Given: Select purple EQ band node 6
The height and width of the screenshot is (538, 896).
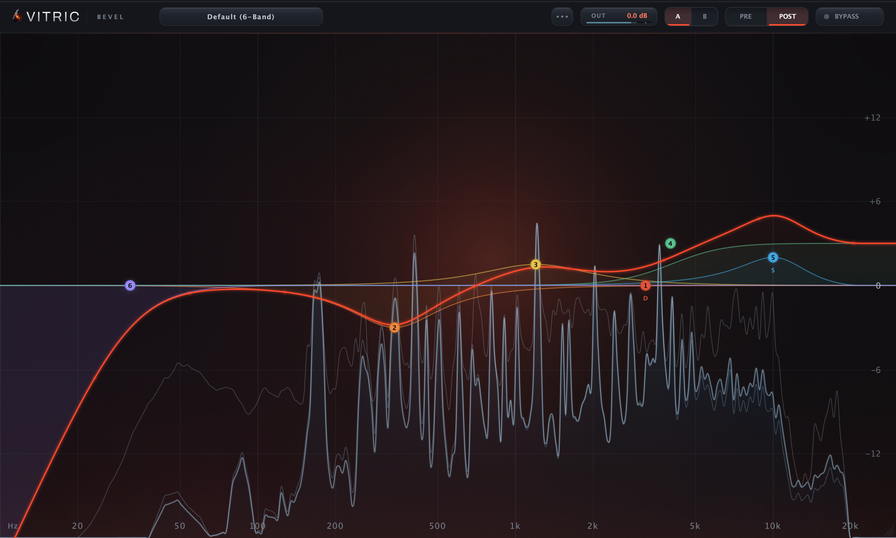Looking at the screenshot, I should click(x=130, y=285).
